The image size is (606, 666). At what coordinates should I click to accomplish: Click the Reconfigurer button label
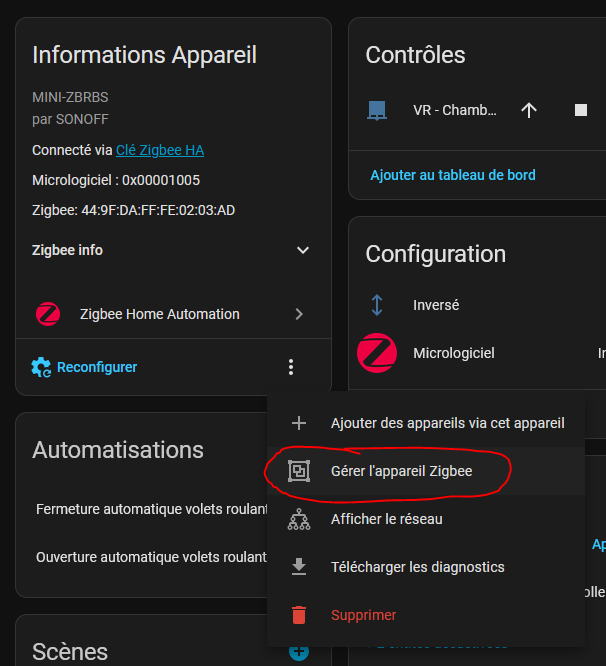click(97, 367)
